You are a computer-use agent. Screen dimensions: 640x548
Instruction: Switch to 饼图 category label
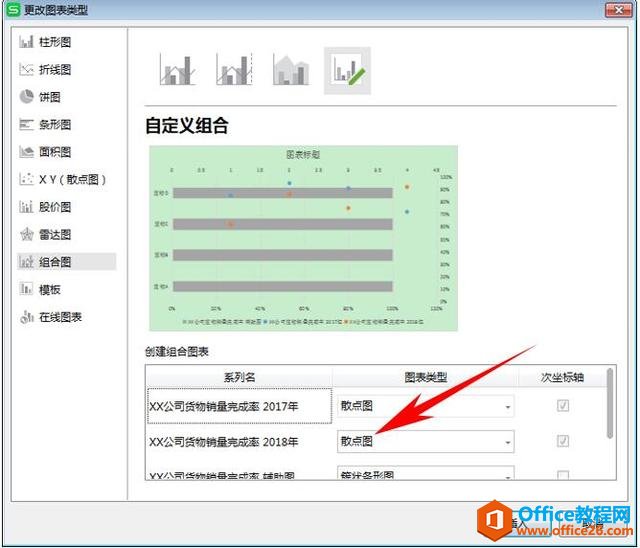50,97
